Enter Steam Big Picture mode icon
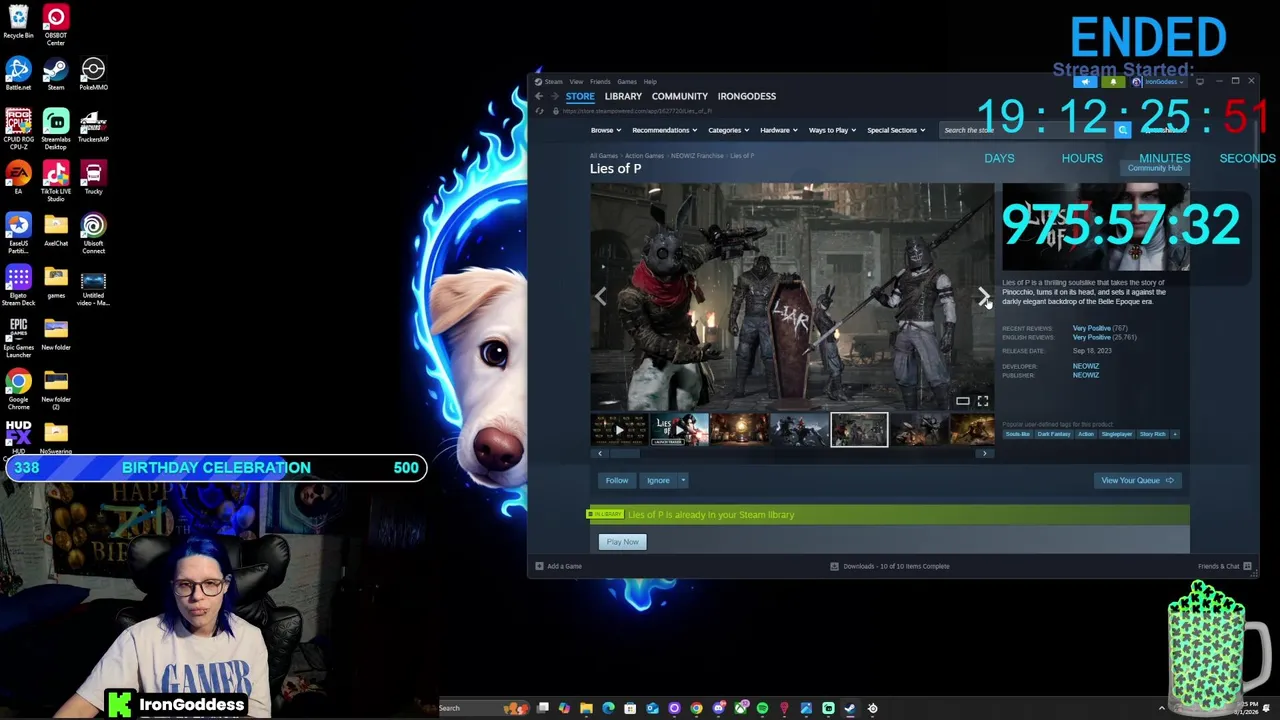 click(x=1201, y=81)
